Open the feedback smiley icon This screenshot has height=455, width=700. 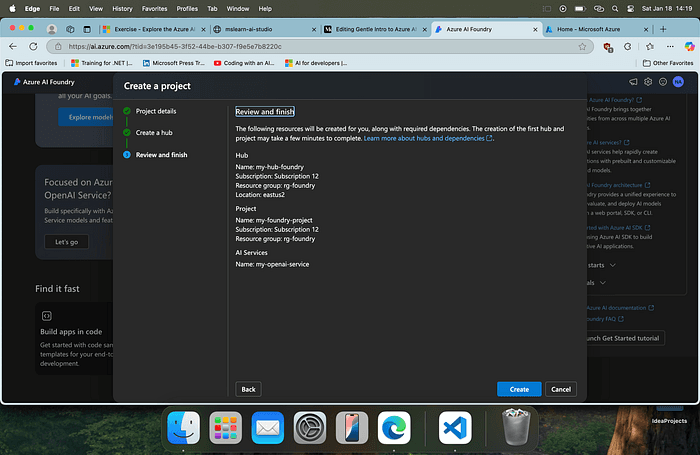663,82
